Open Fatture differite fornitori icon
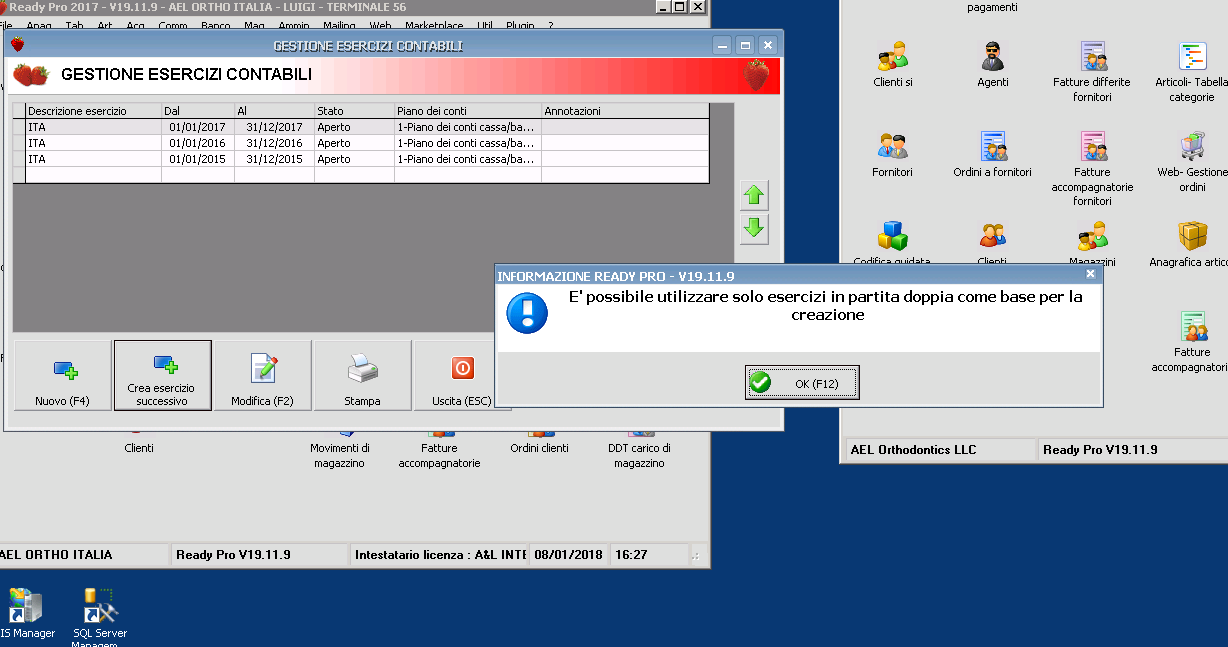1228x647 pixels. (x=1092, y=57)
